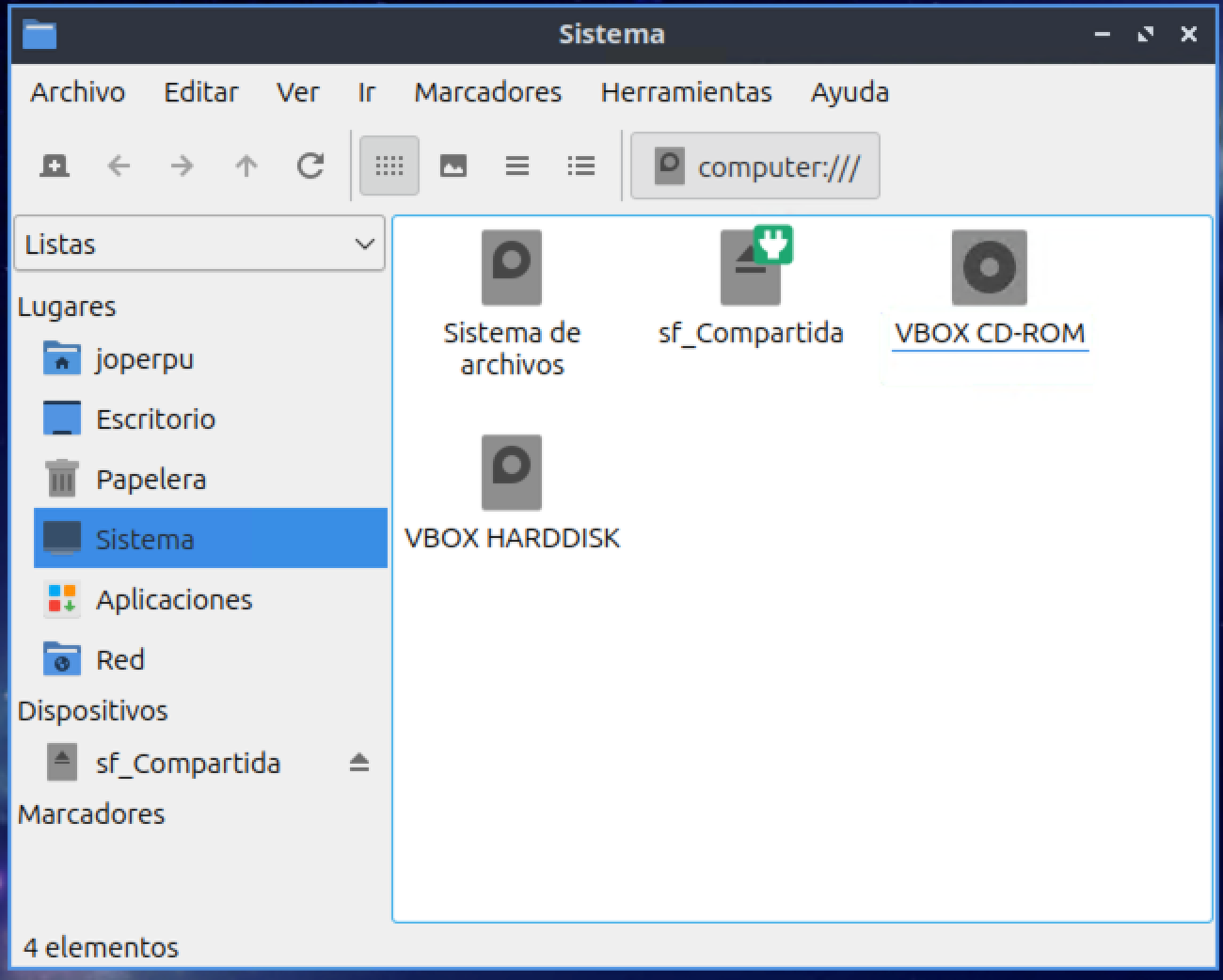
Task: Open the Listas side pane dropdown
Action: point(199,244)
